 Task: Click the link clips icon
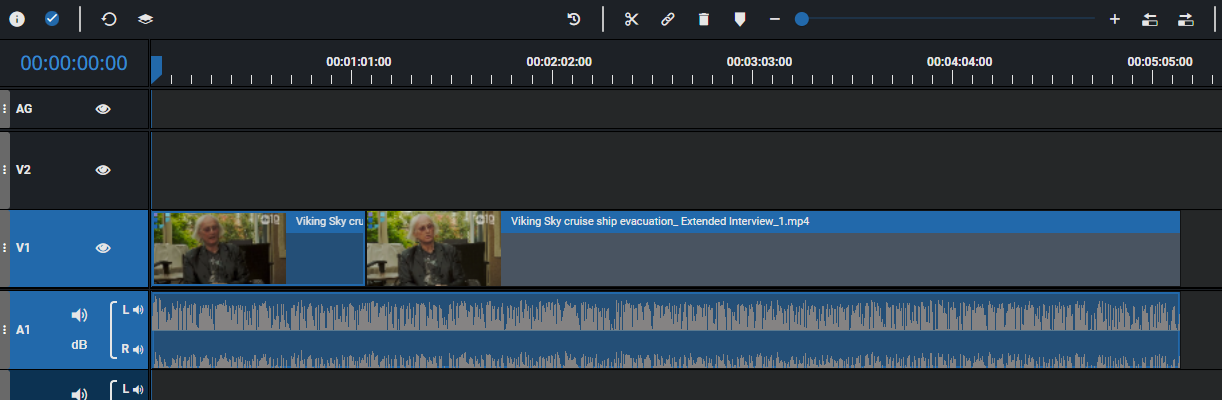pyautogui.click(x=667, y=19)
